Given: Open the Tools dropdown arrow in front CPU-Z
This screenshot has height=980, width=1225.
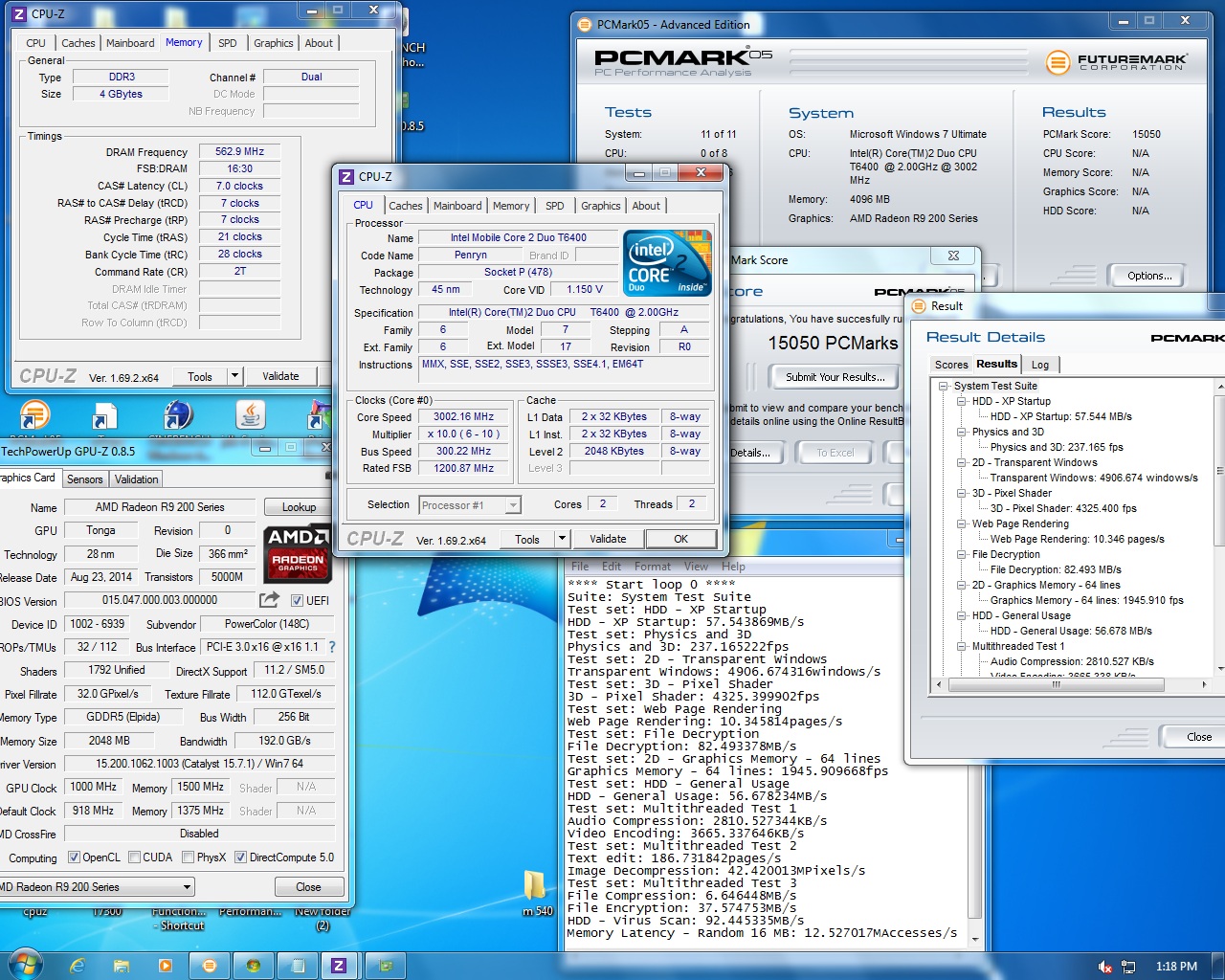Looking at the screenshot, I should (x=563, y=539).
